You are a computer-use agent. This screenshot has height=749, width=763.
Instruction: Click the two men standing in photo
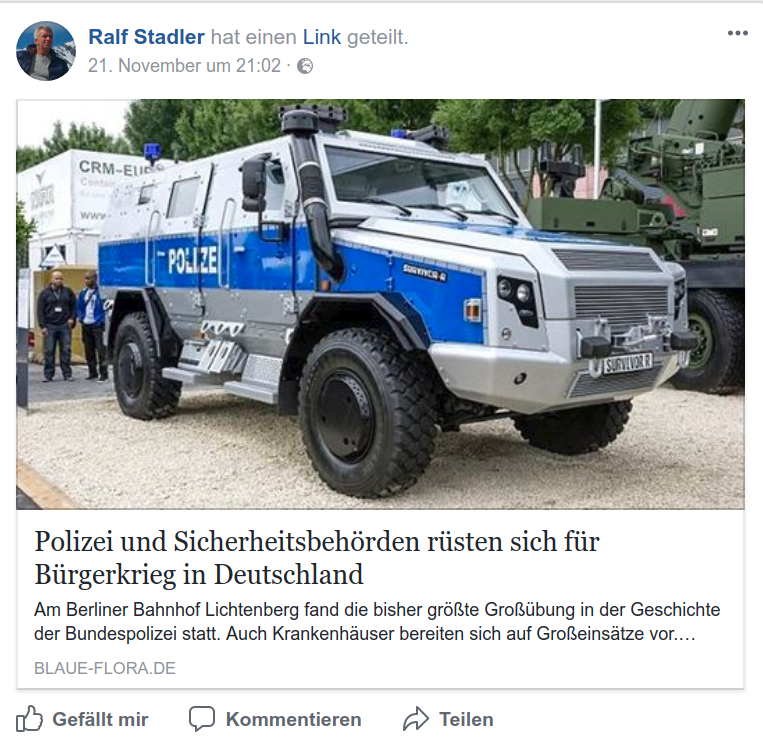point(73,325)
